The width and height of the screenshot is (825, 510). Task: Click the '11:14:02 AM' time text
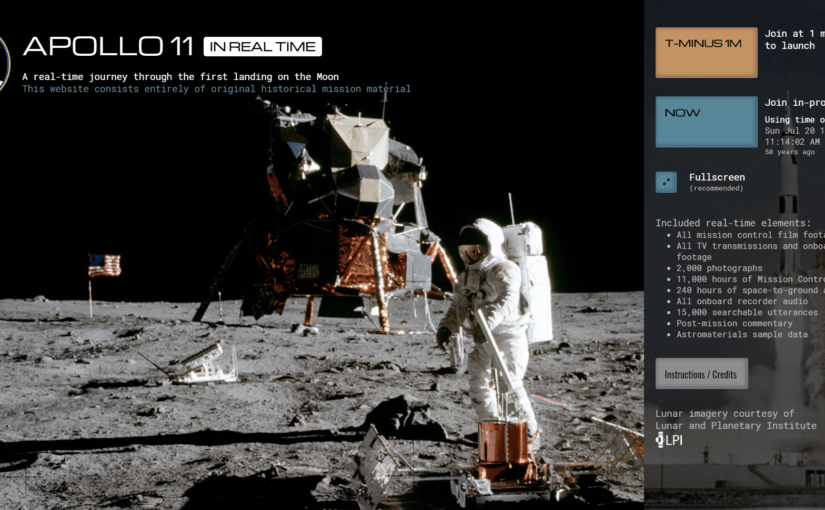click(x=792, y=142)
